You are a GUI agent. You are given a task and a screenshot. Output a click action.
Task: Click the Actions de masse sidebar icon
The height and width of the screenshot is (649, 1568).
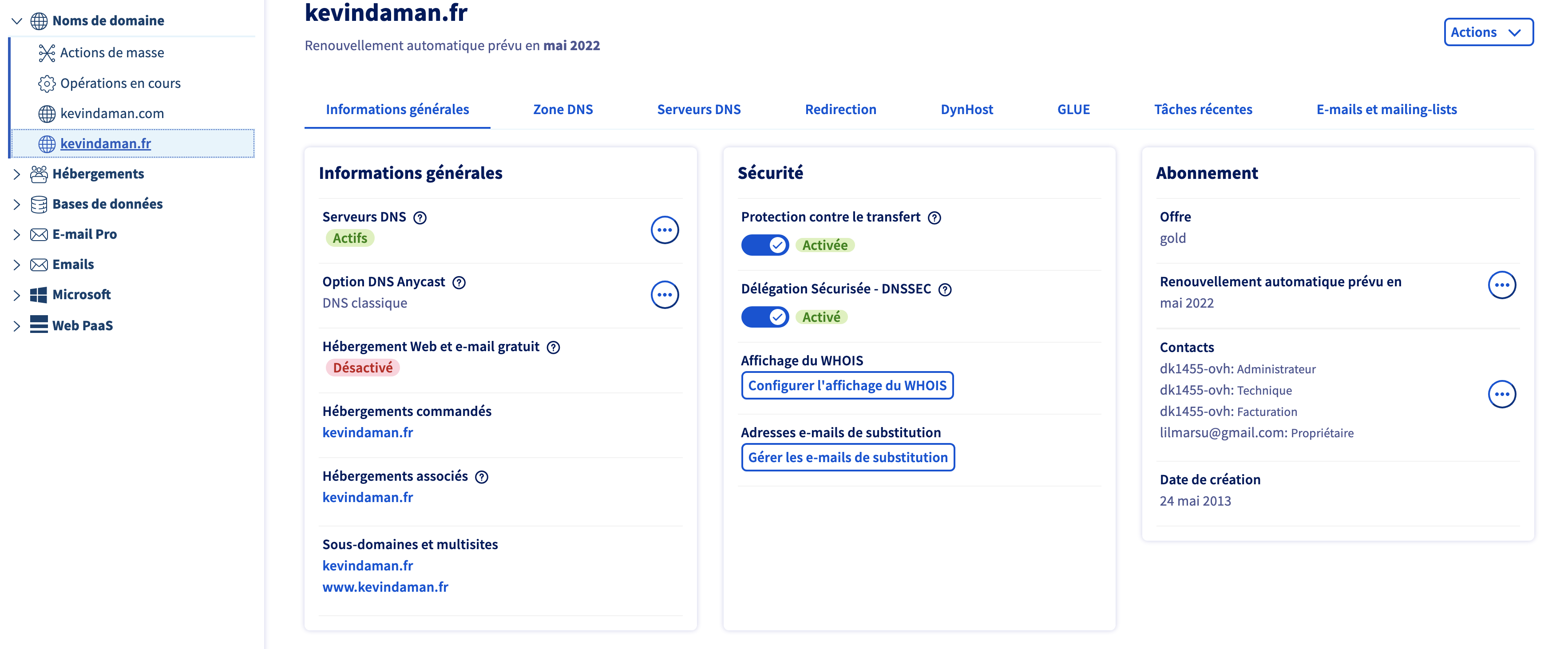(x=47, y=53)
